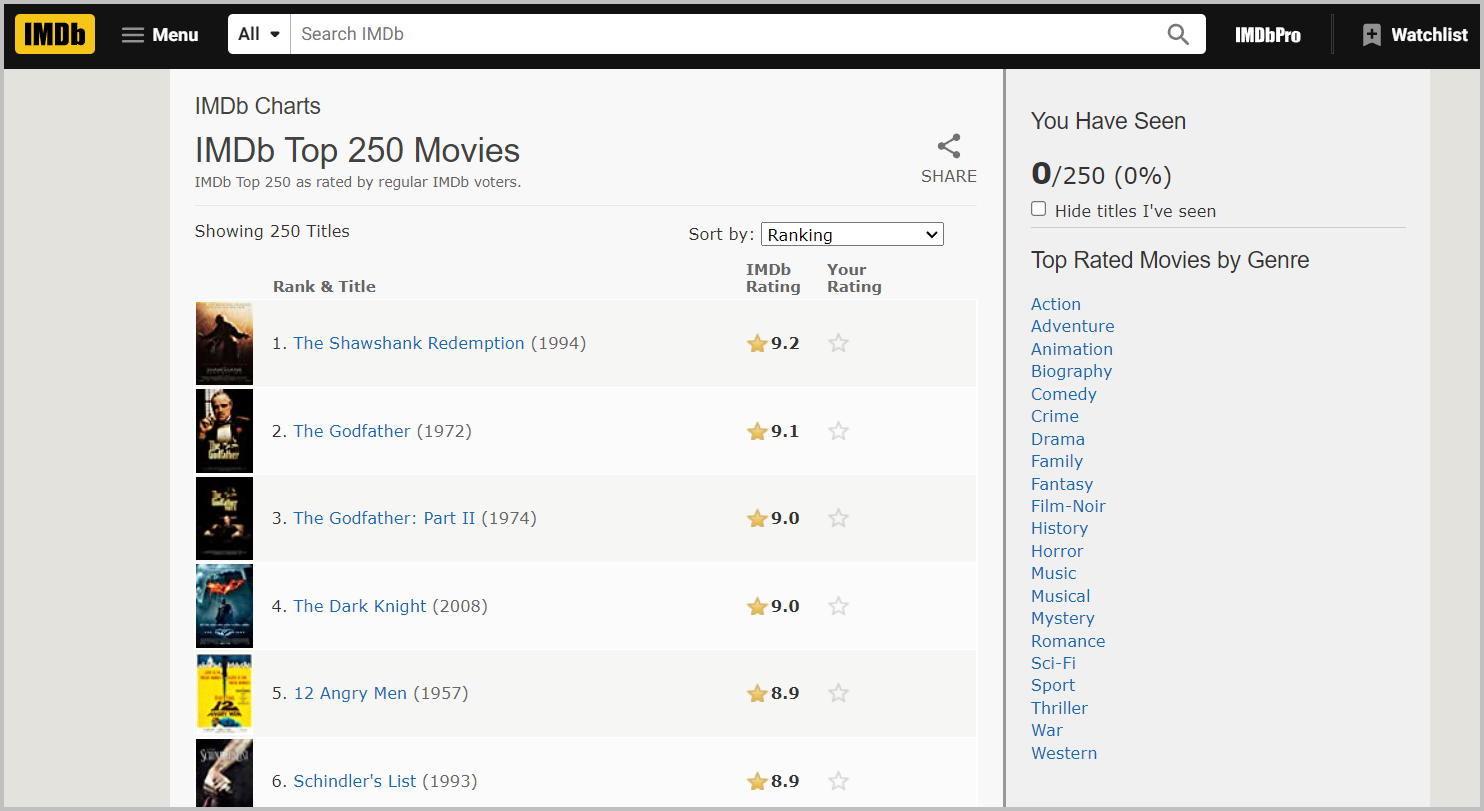Browse Thriller genre top movies
This screenshot has height=811, width=1484.
point(1060,708)
